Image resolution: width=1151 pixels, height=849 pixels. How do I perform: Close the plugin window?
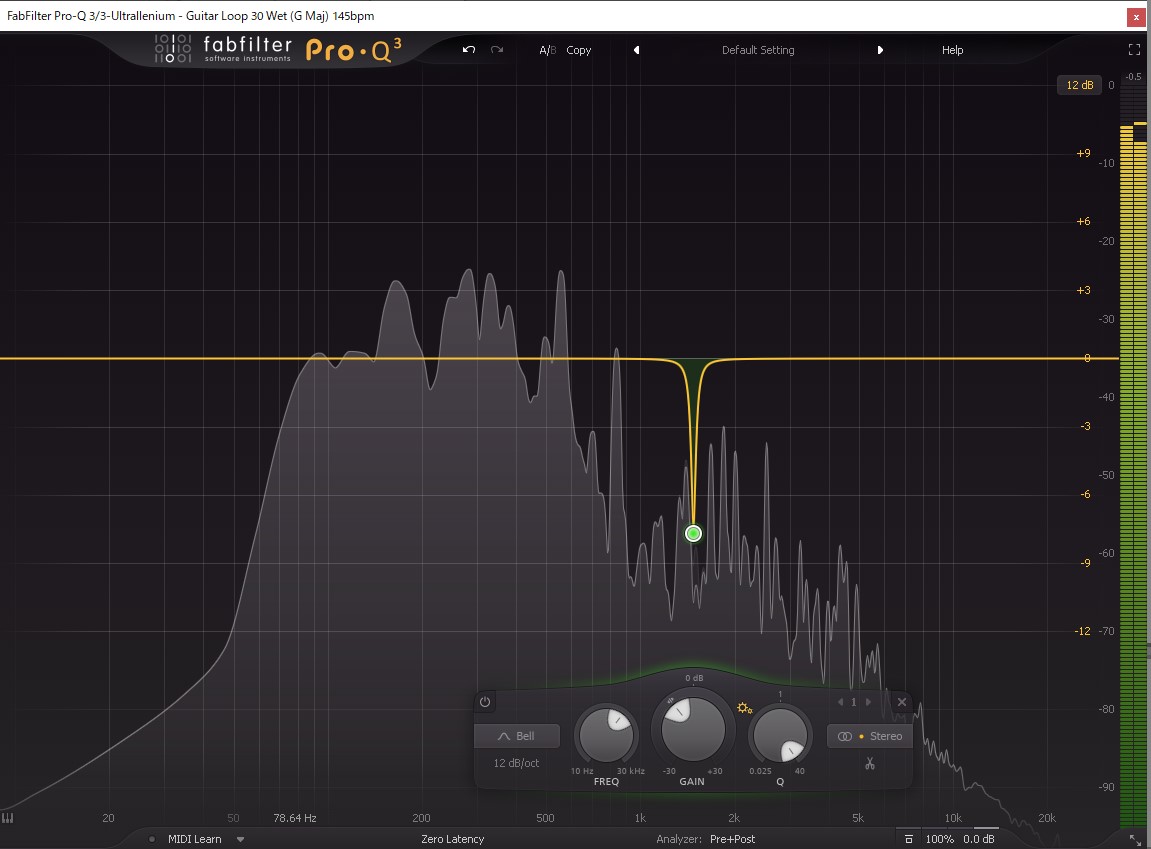coord(1136,16)
